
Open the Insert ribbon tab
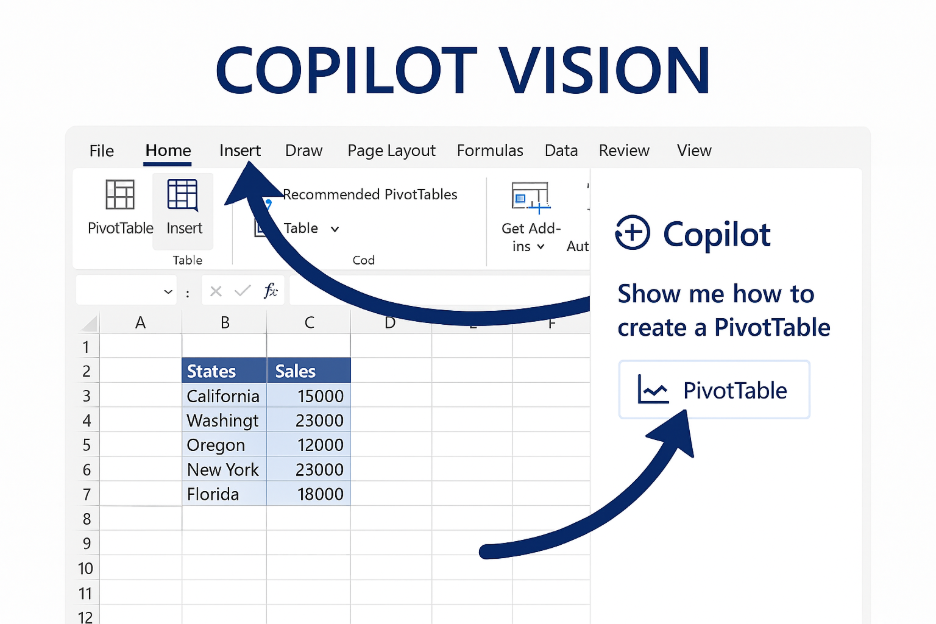point(240,150)
